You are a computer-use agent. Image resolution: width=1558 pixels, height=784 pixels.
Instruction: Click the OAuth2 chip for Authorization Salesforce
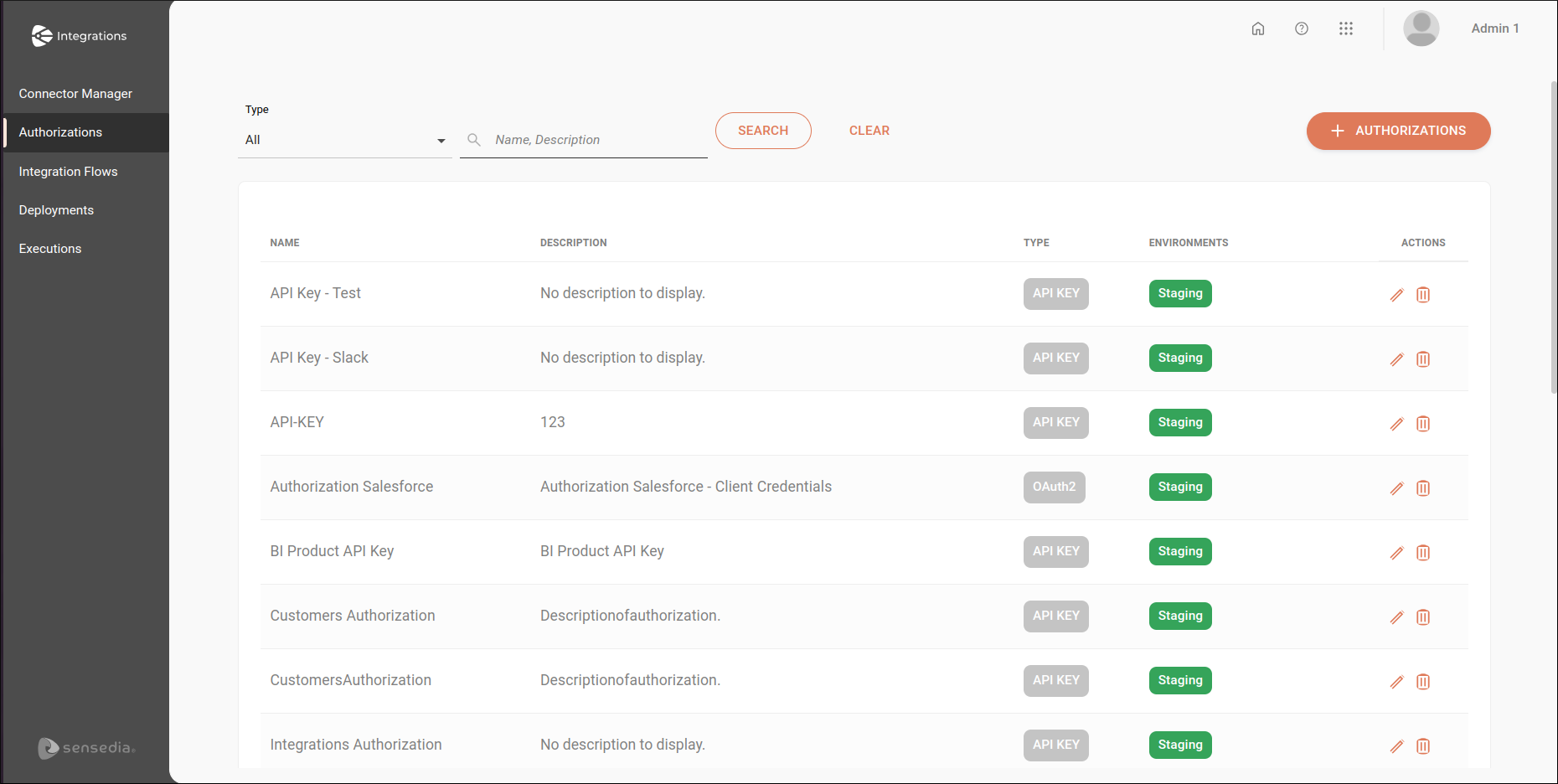pos(1054,487)
